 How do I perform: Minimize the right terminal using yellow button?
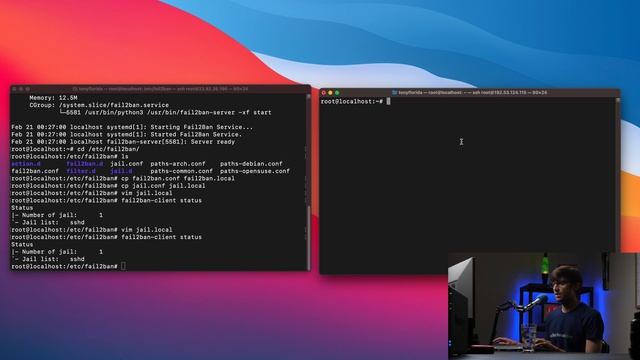pyautogui.click(x=330, y=93)
